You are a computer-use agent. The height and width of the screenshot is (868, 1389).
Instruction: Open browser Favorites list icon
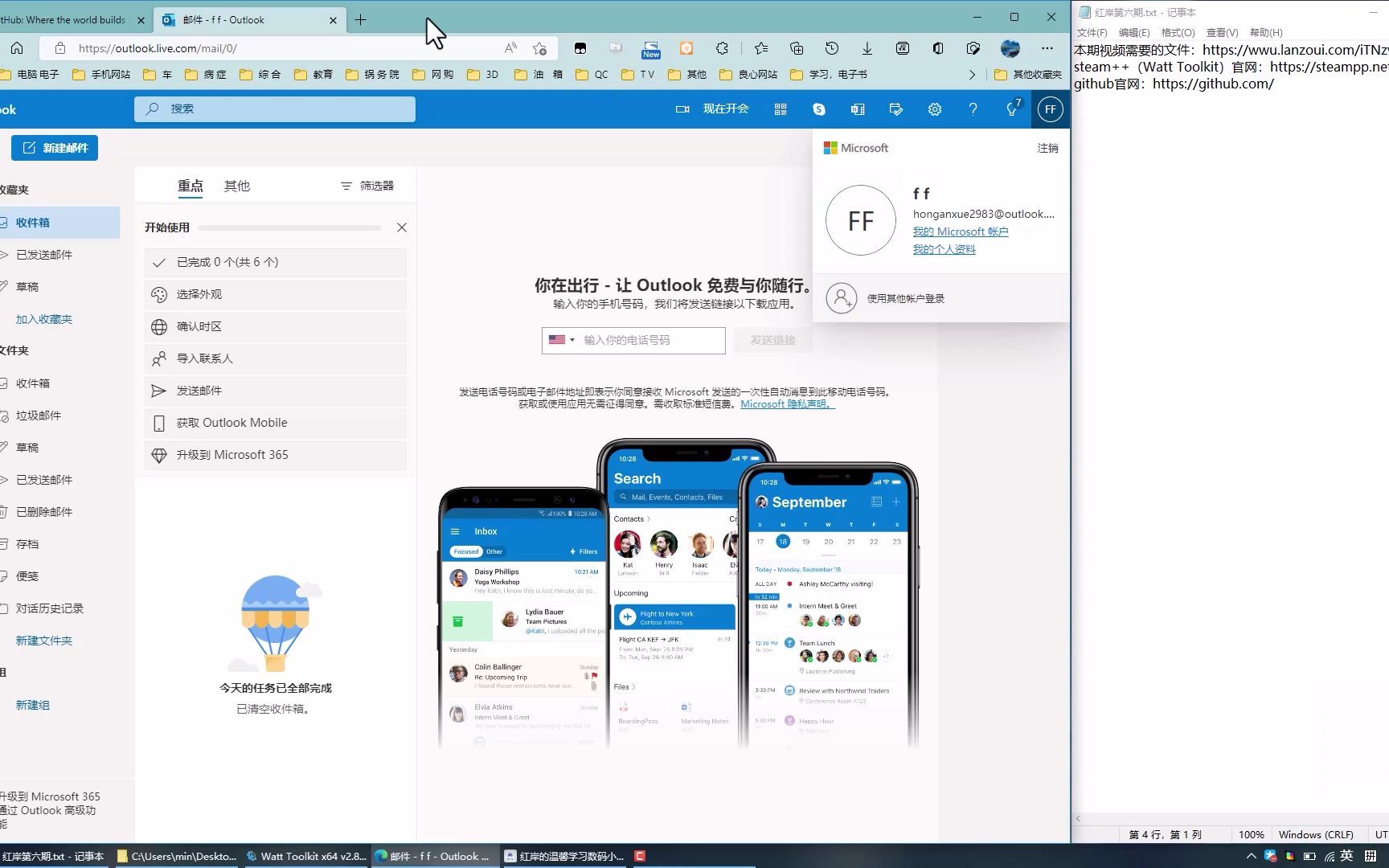[x=761, y=48]
